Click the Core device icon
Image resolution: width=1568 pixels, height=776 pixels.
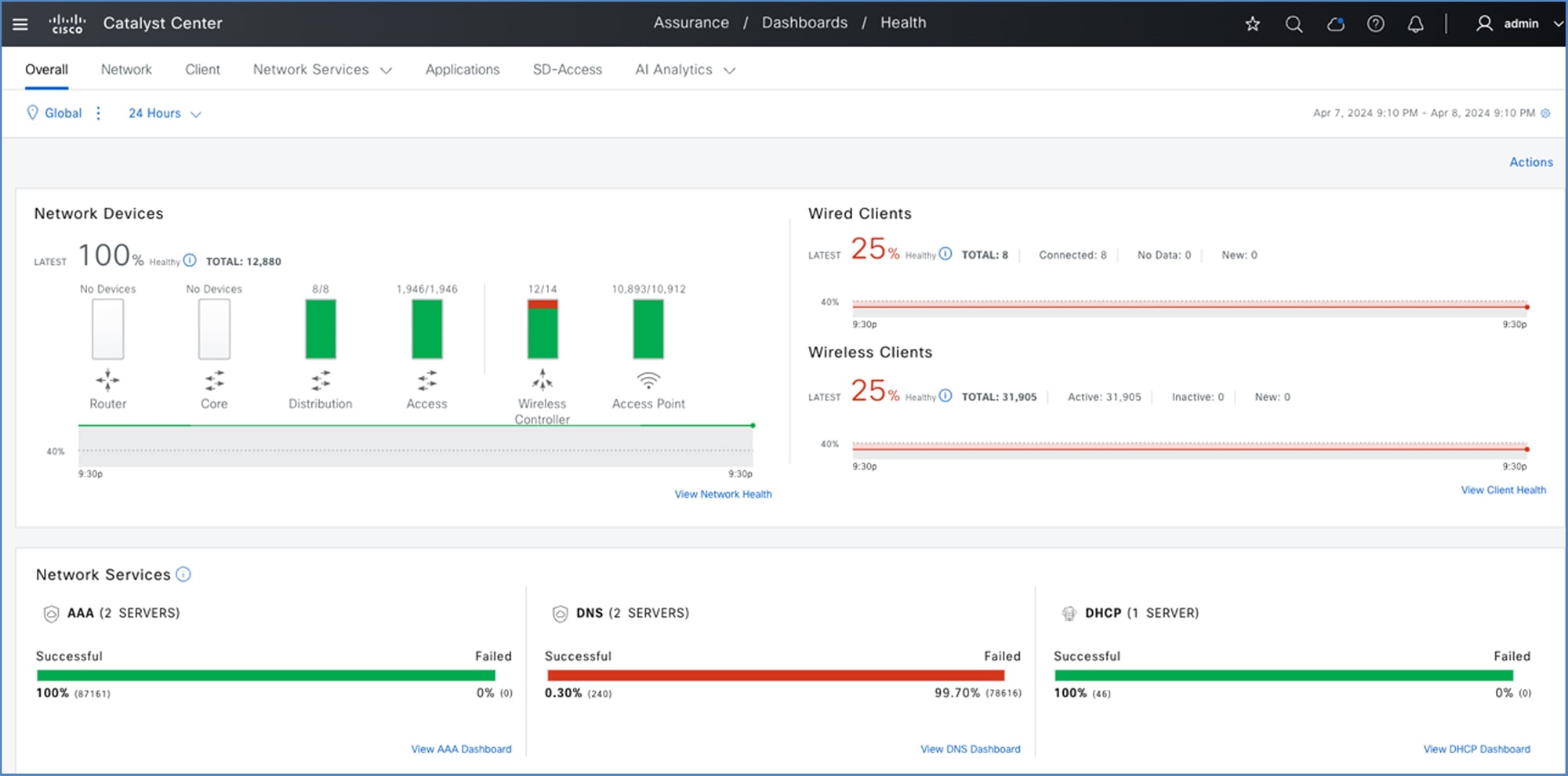click(x=214, y=381)
